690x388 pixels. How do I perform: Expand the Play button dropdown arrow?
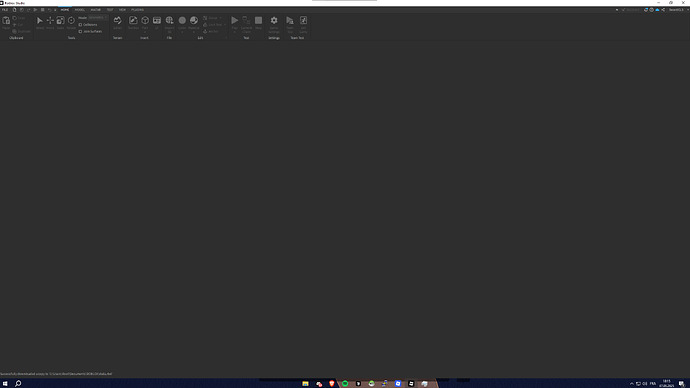point(235,32)
